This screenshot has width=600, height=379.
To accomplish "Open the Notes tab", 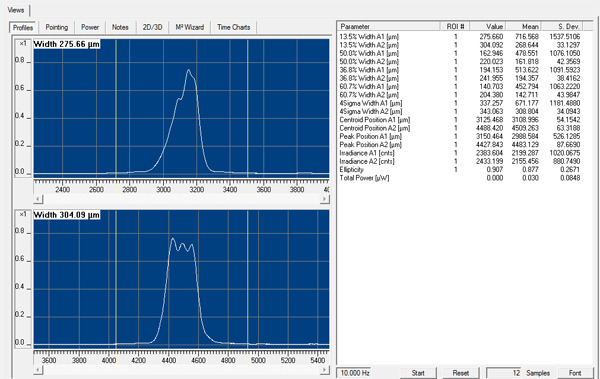I will pyautogui.click(x=120, y=27).
